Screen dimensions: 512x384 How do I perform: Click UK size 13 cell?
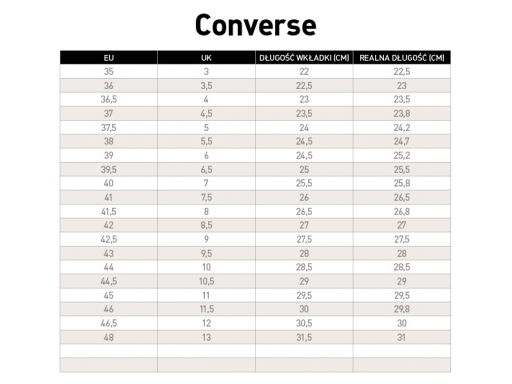click(206, 337)
